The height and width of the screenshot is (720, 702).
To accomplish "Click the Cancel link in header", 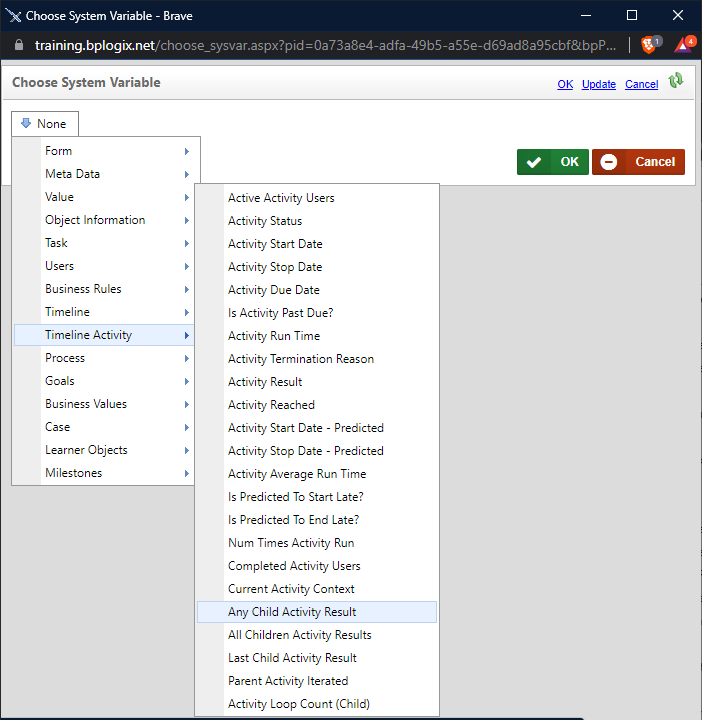I will [641, 84].
